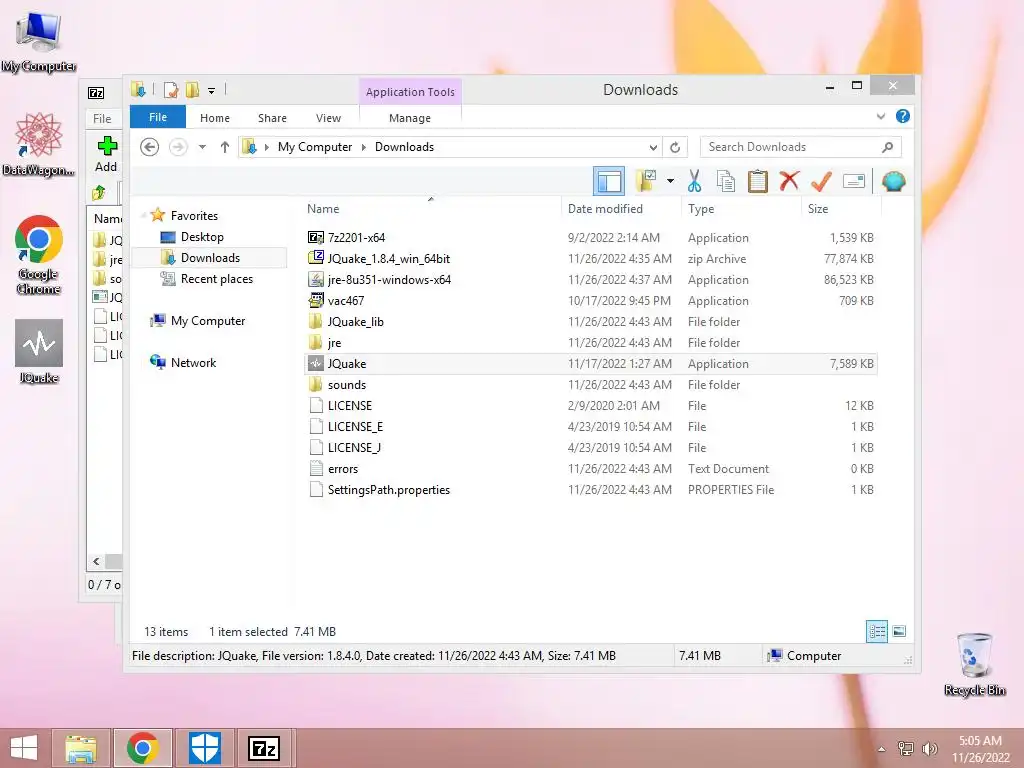Select My Computer in the navigation pane

[x=208, y=321]
